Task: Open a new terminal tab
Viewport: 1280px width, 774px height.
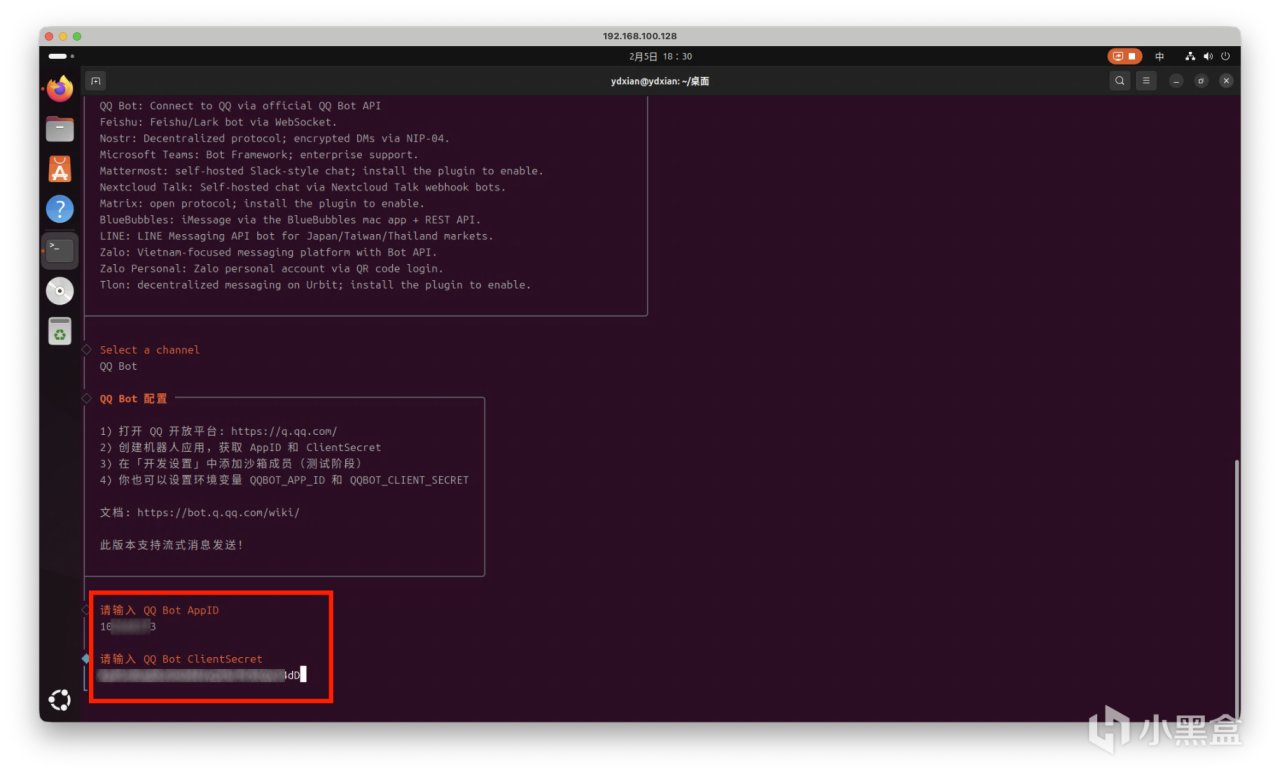Action: 96,81
